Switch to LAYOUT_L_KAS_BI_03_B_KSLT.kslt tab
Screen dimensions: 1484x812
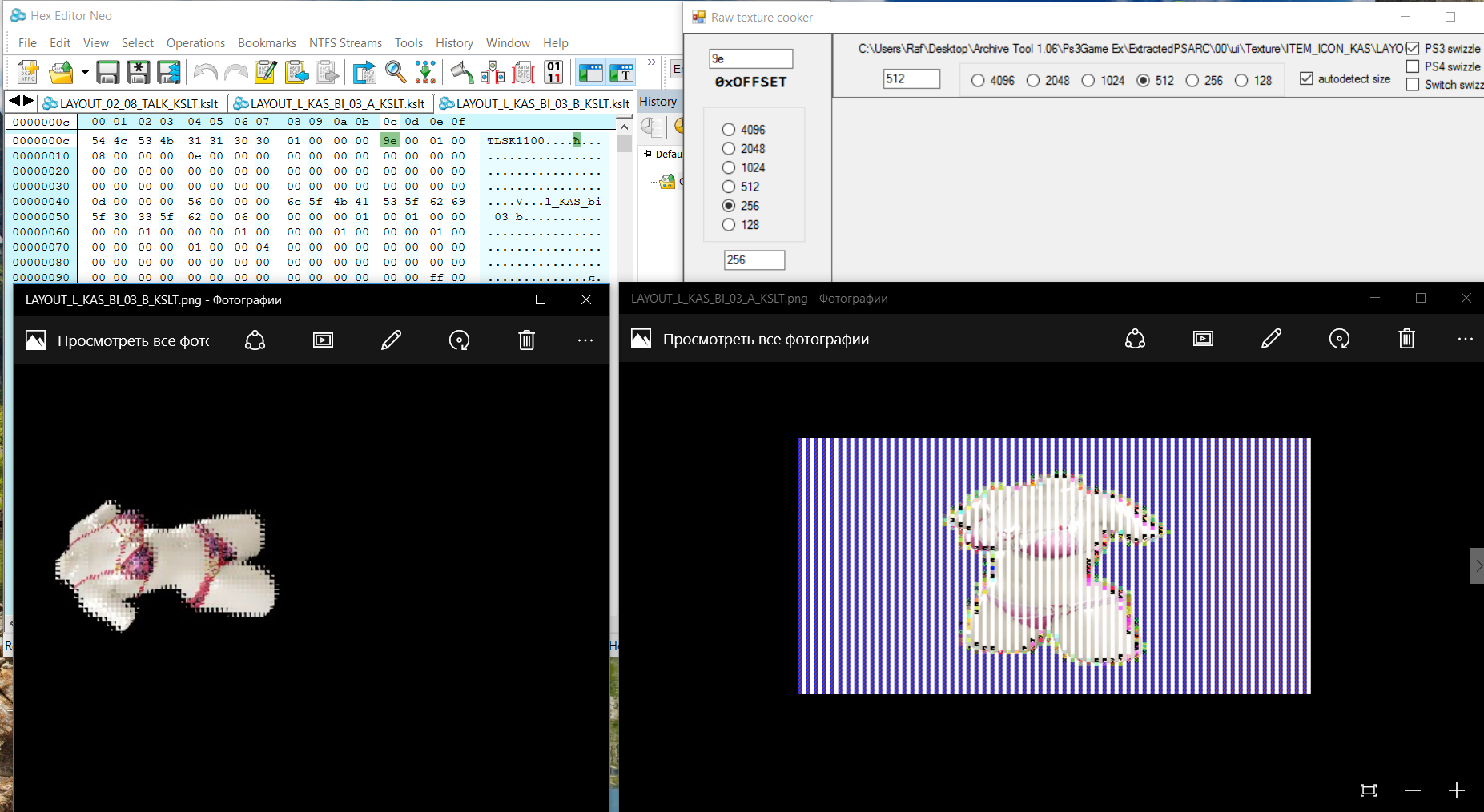(536, 103)
